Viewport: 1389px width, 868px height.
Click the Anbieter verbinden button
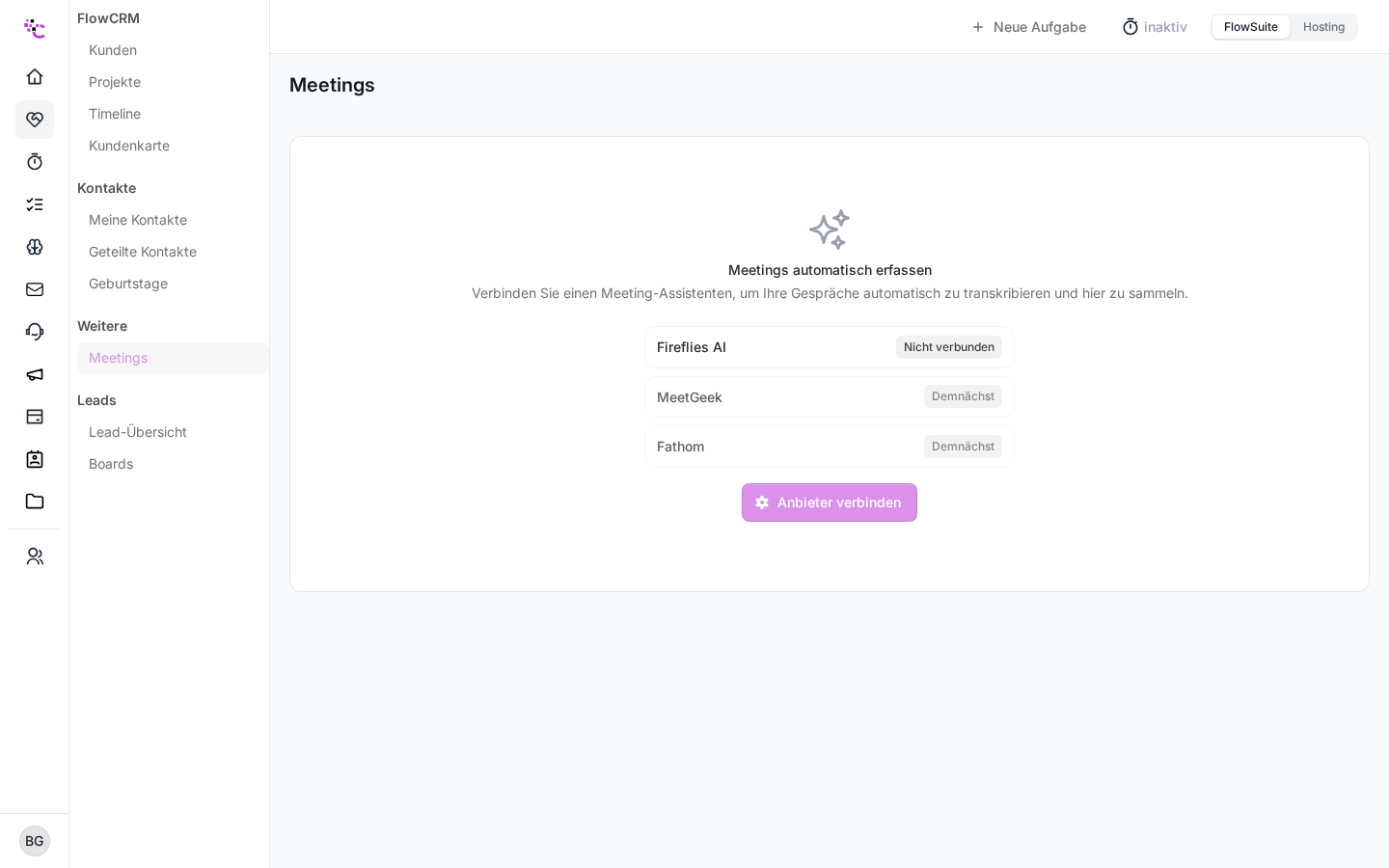click(830, 502)
